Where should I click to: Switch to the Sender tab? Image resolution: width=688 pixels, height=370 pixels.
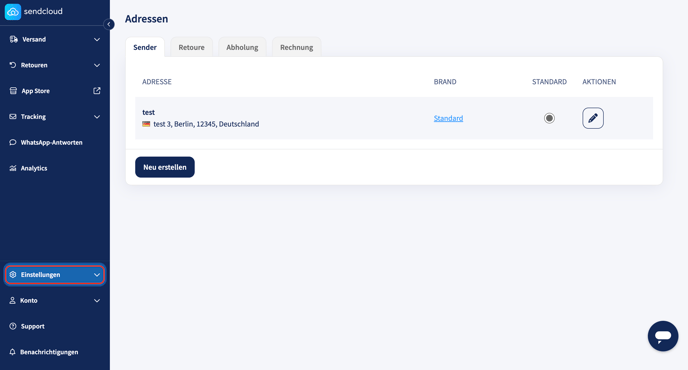[145, 47]
